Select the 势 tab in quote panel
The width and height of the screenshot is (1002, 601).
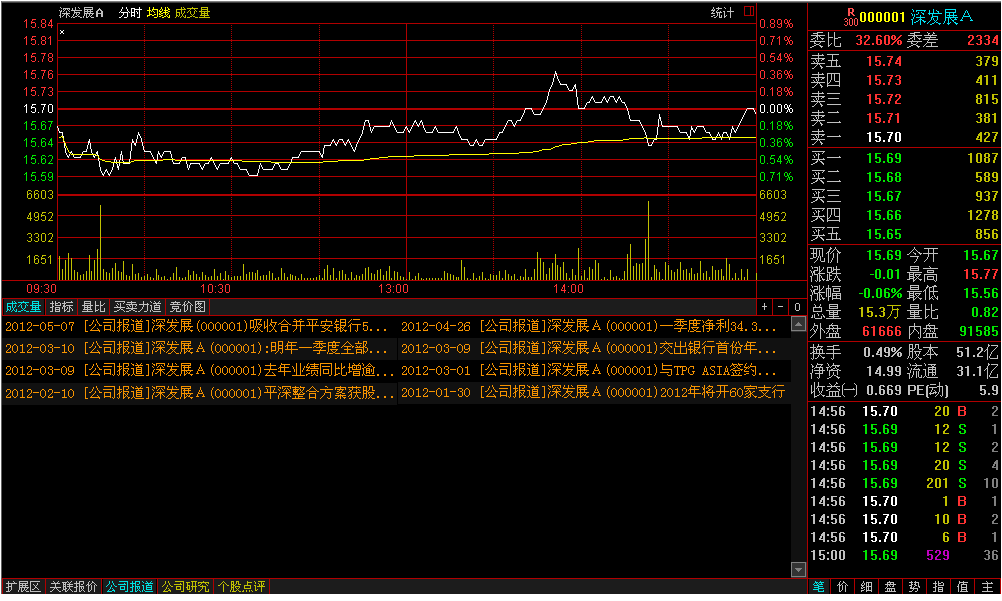pyautogui.click(x=914, y=586)
